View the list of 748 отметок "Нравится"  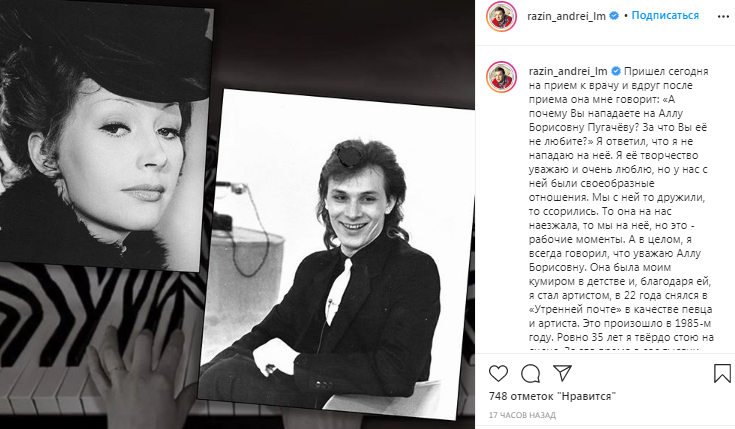tap(552, 396)
